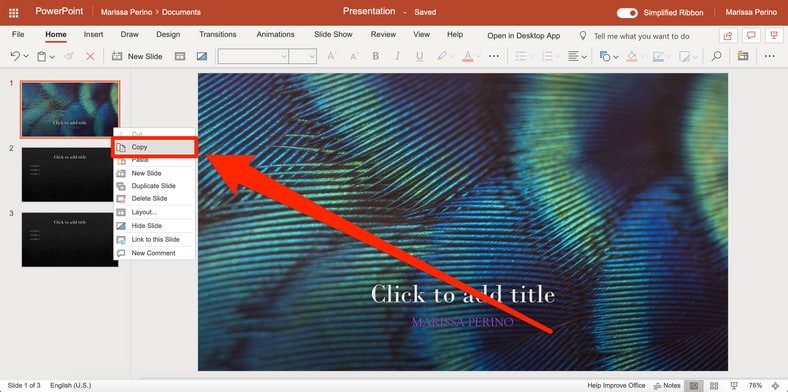
Task: Expand the Undo dropdown arrow
Action: point(26,57)
